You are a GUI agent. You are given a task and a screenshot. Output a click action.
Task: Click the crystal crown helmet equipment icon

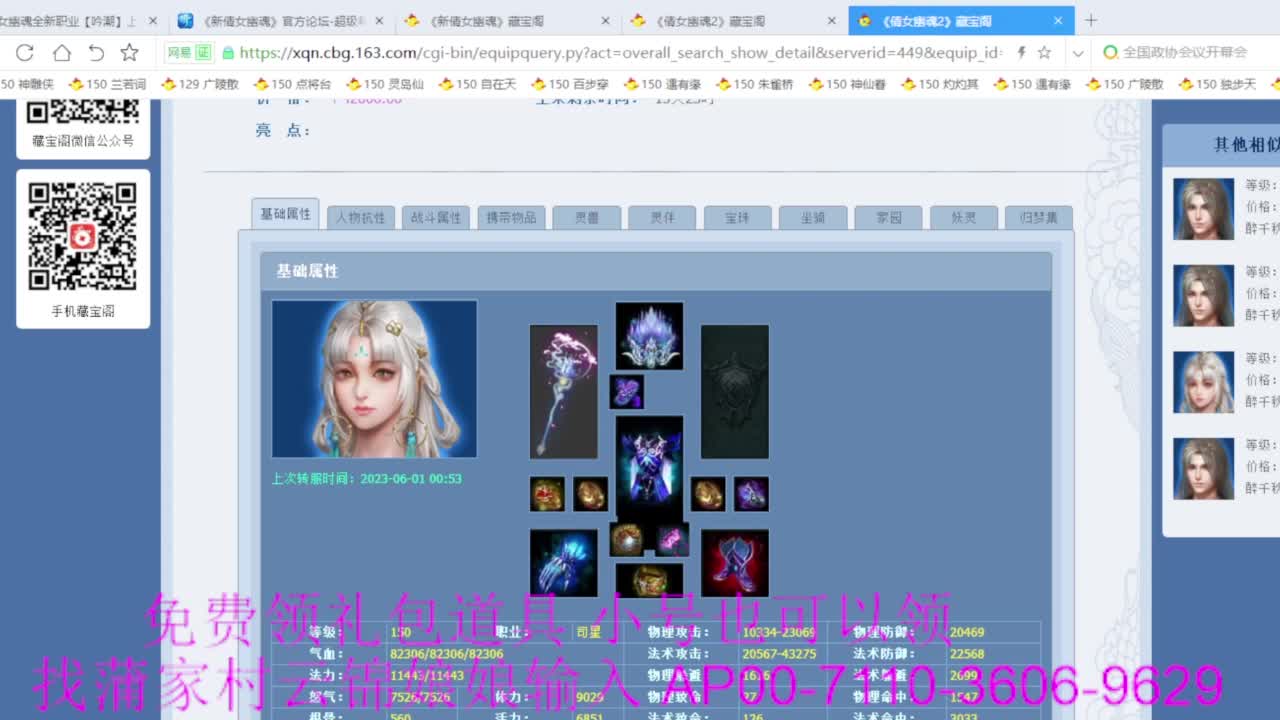click(x=649, y=336)
